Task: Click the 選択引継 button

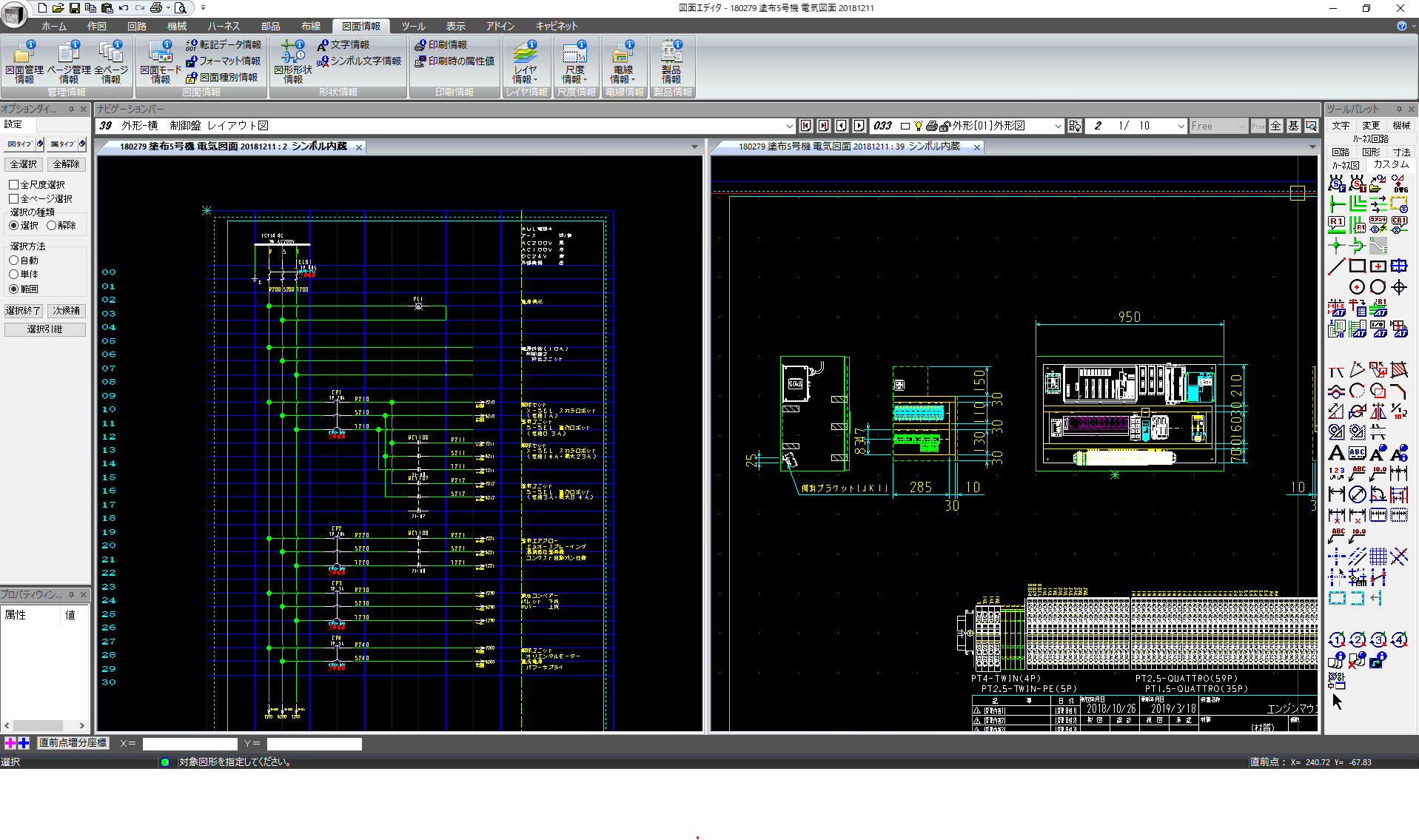Action: 45,329
